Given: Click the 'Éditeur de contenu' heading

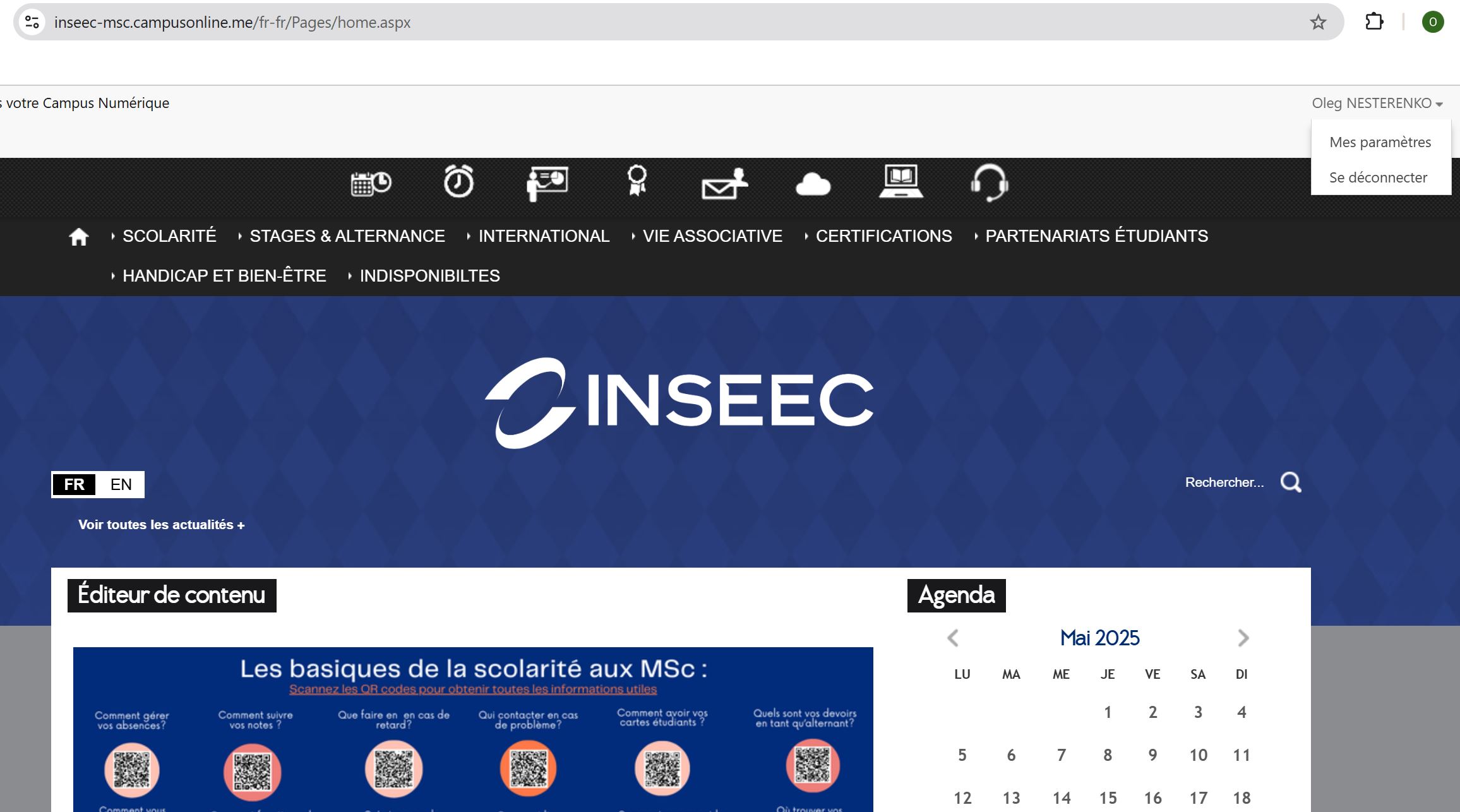Looking at the screenshot, I should (172, 595).
